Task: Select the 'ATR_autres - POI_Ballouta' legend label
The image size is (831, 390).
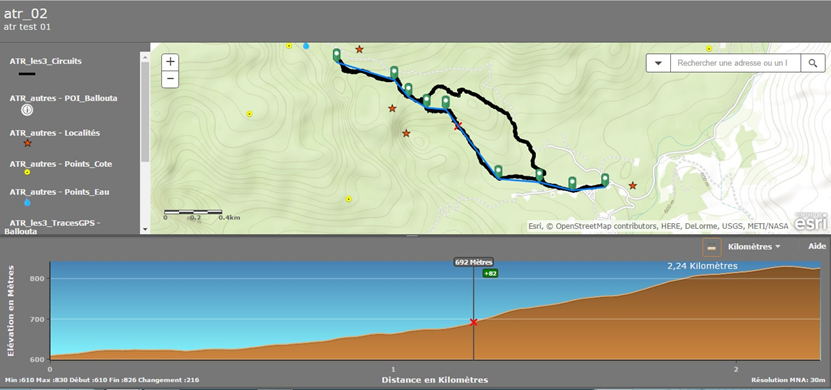Action: coord(63,98)
